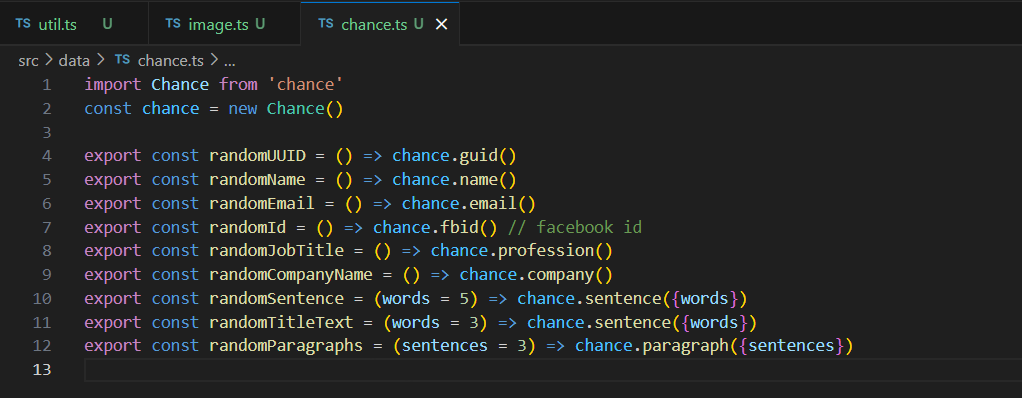Click the 'chance' import string on line 1
The image size is (1022, 398).
tap(305, 84)
